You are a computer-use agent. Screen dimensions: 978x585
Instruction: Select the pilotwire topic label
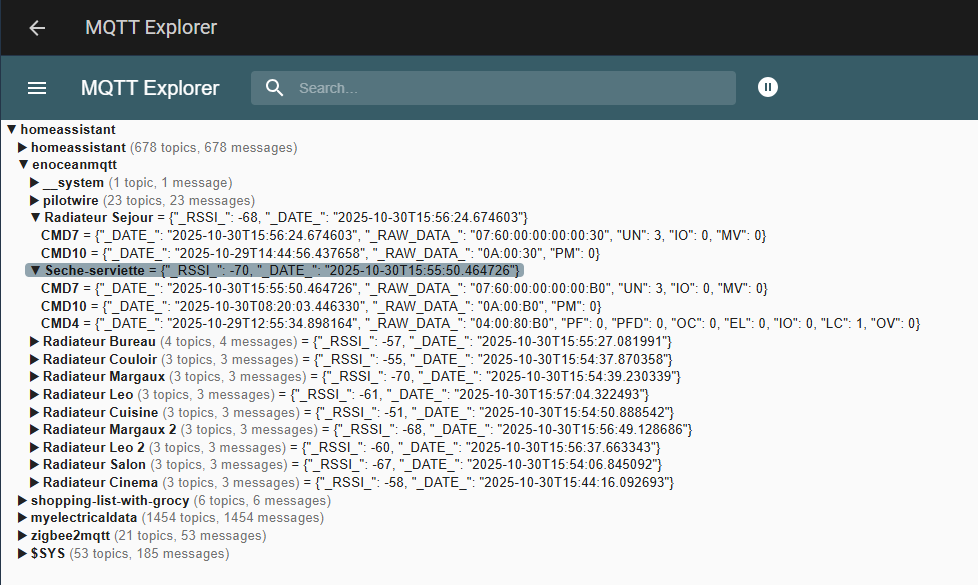click(x=70, y=201)
